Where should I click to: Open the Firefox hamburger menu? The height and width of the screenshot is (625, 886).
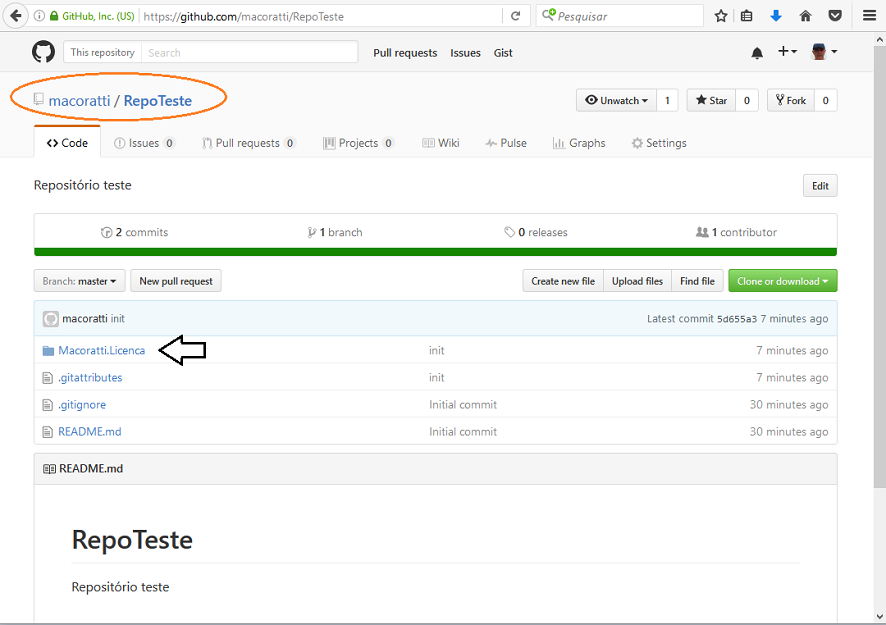pyautogui.click(x=870, y=16)
